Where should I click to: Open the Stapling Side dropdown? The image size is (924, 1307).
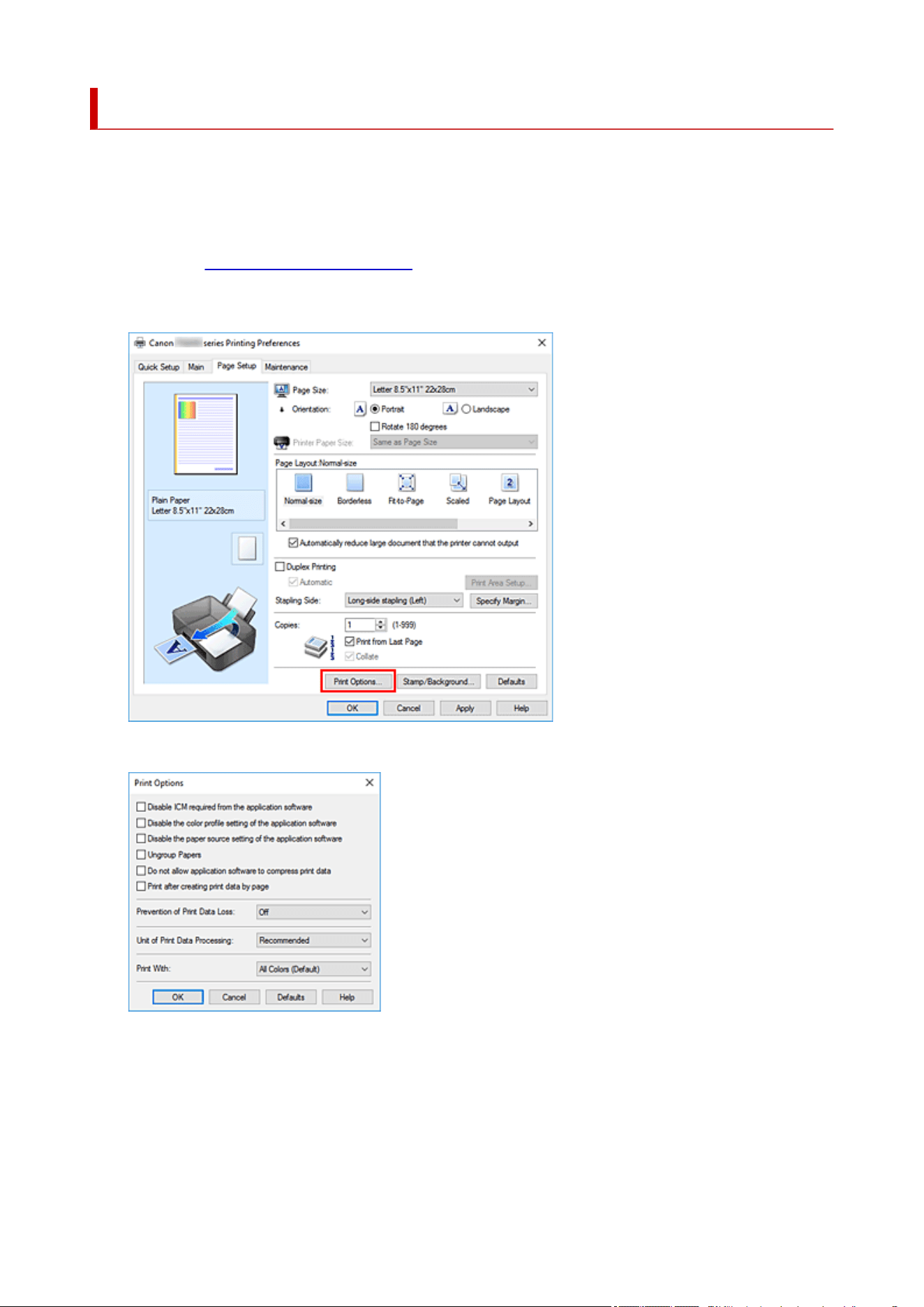[403, 600]
